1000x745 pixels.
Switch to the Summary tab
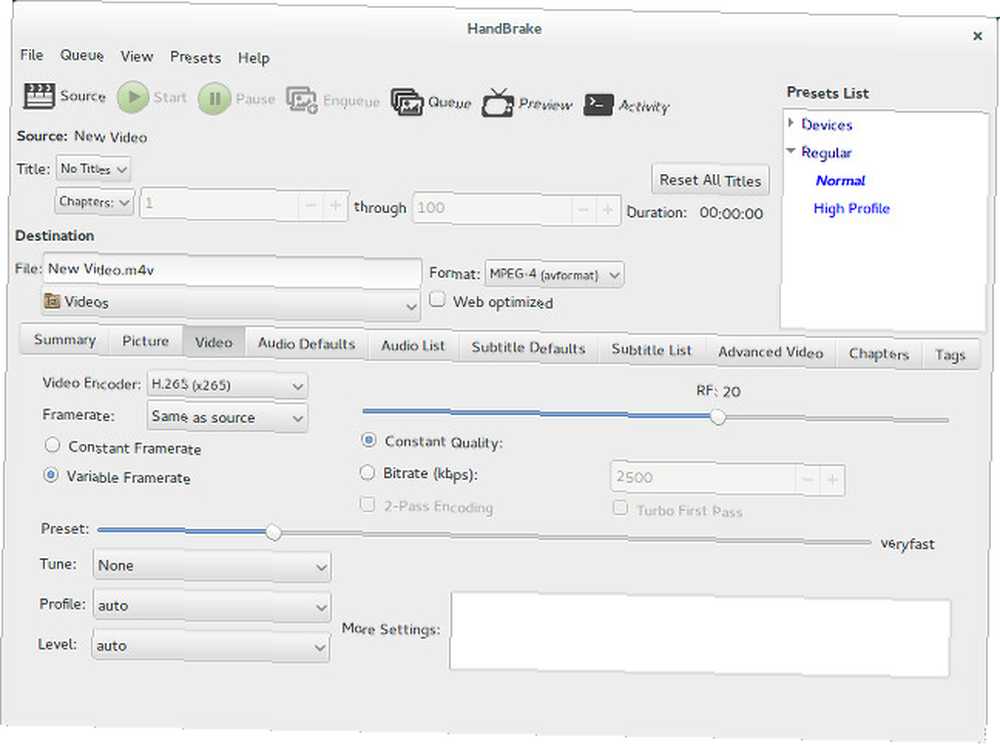click(64, 339)
